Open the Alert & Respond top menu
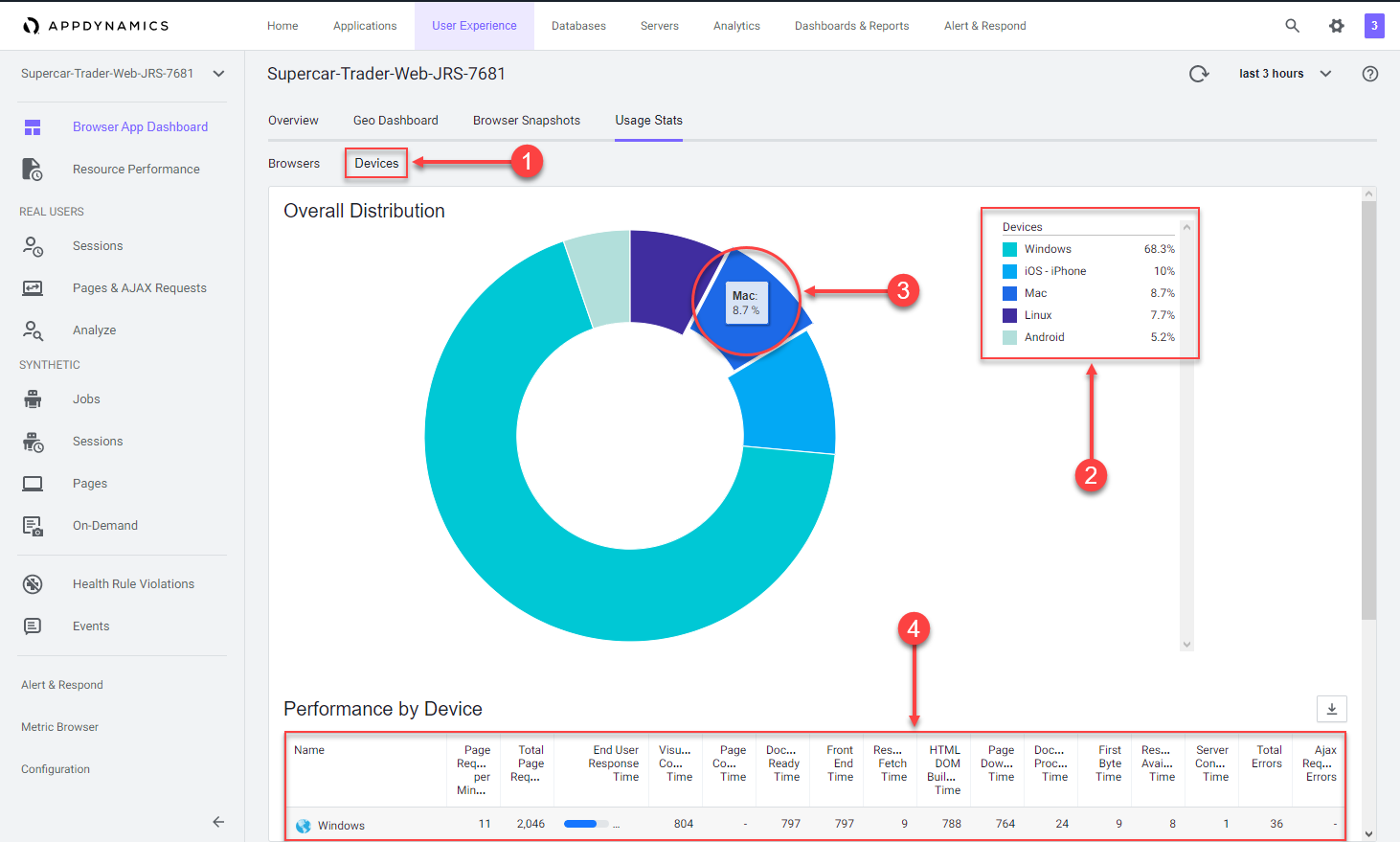The height and width of the screenshot is (842, 1400). [984, 26]
